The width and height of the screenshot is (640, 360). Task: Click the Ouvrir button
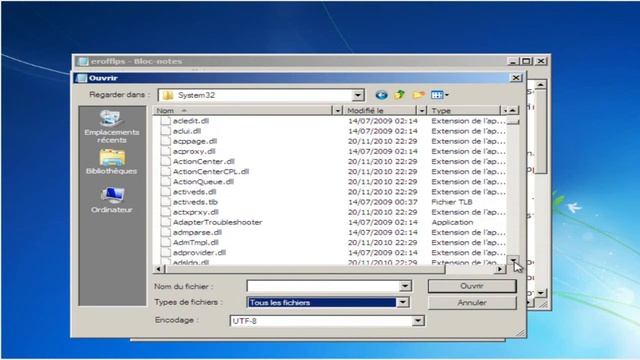472,286
